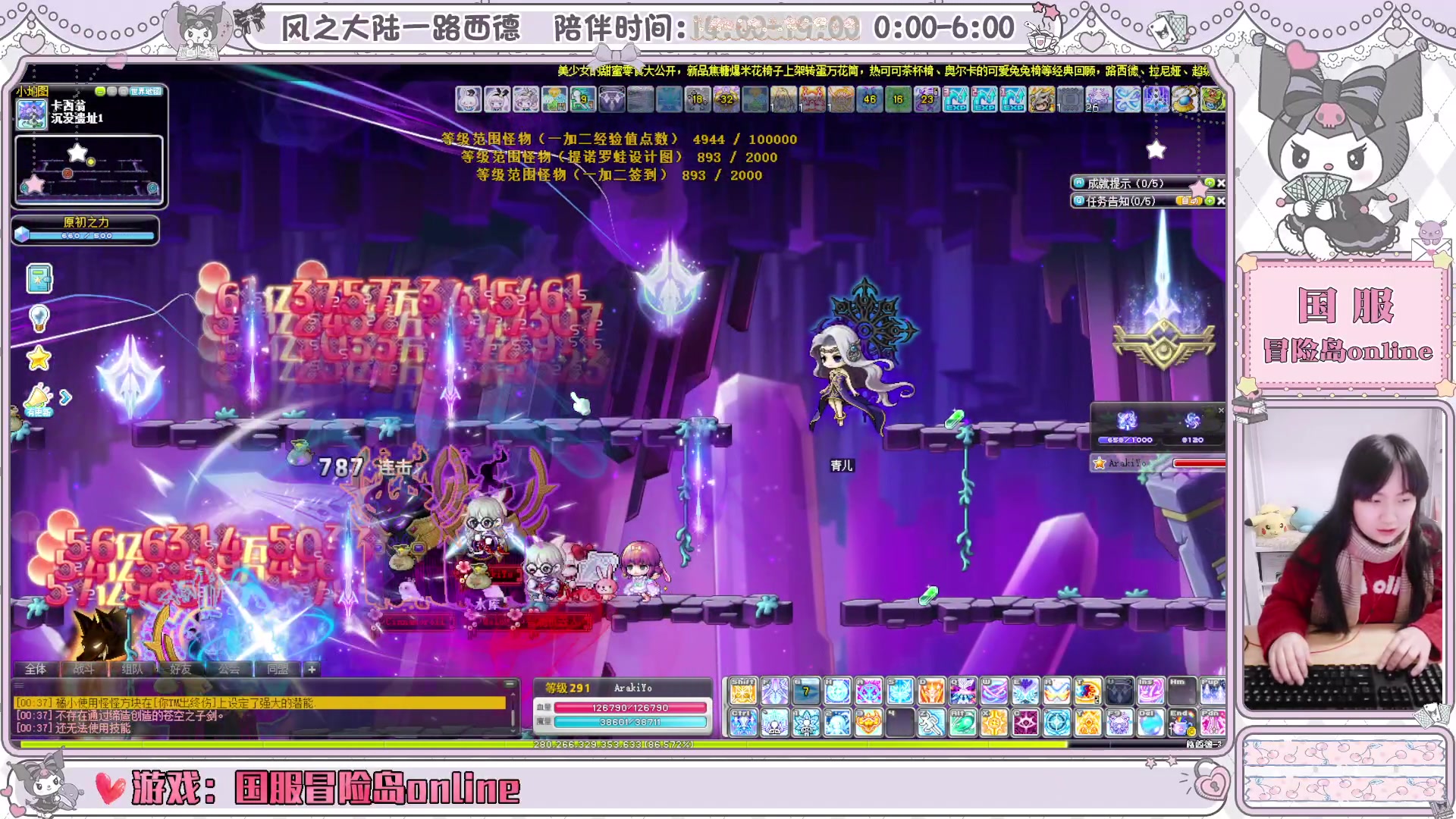
Task: Click the Alt-key skill slot
Action: [962, 723]
